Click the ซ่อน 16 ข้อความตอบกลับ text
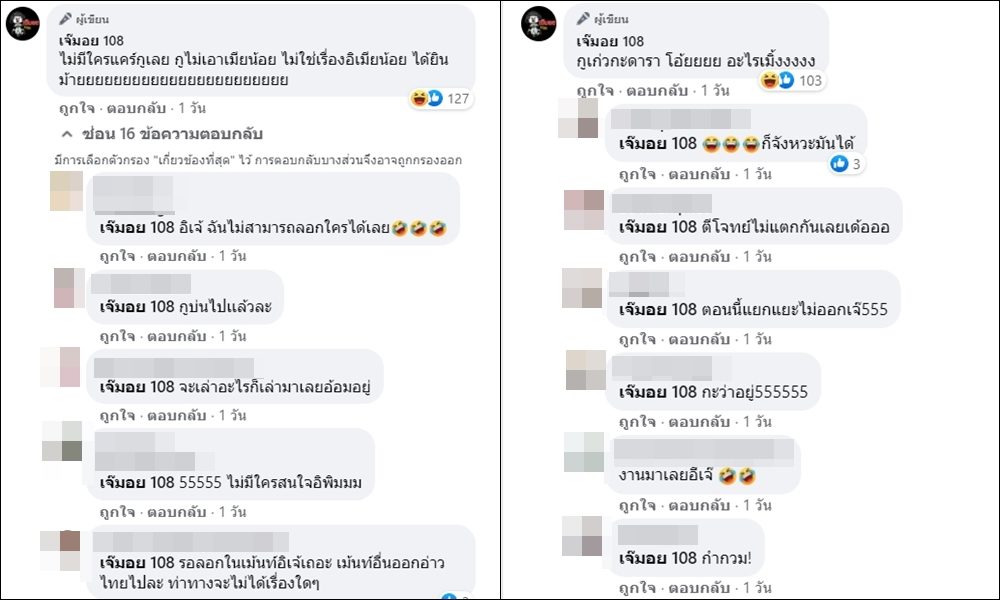Image resolution: width=1000 pixels, height=600 pixels. pos(172,134)
